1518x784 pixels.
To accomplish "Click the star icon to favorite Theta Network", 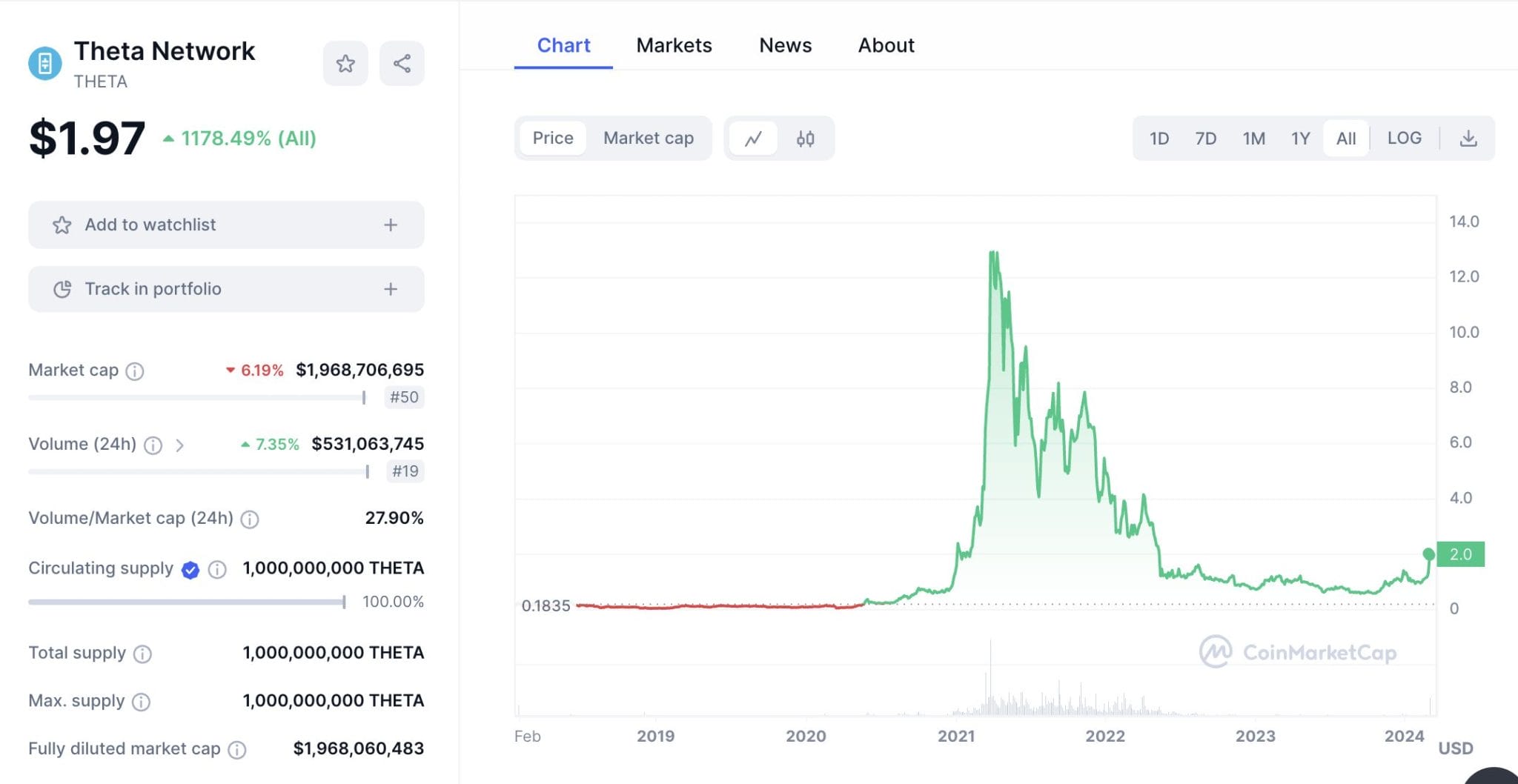I will point(345,64).
